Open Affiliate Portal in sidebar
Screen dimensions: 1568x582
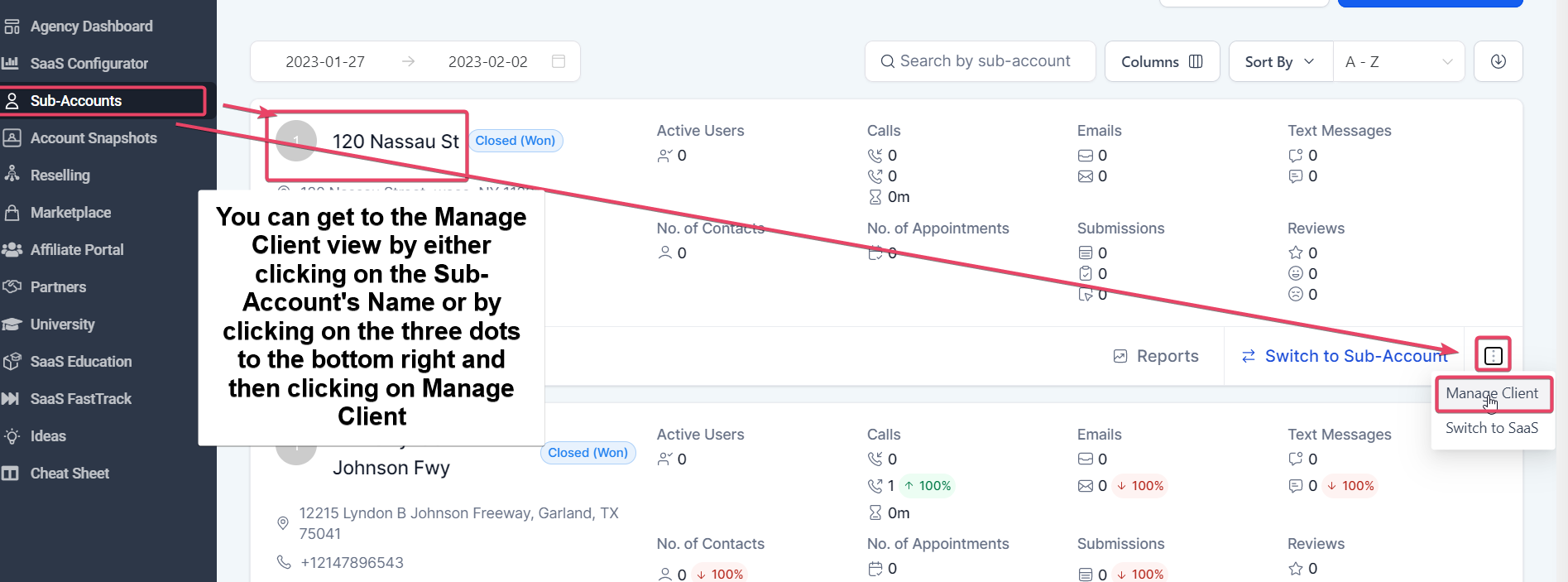click(x=77, y=250)
